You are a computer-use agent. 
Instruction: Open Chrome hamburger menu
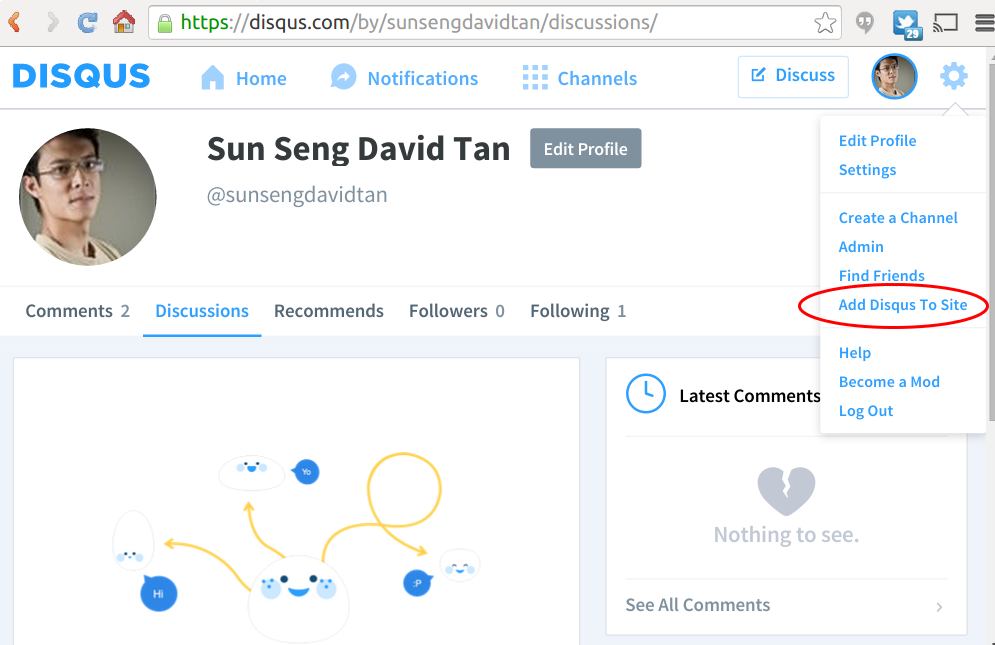[x=984, y=23]
